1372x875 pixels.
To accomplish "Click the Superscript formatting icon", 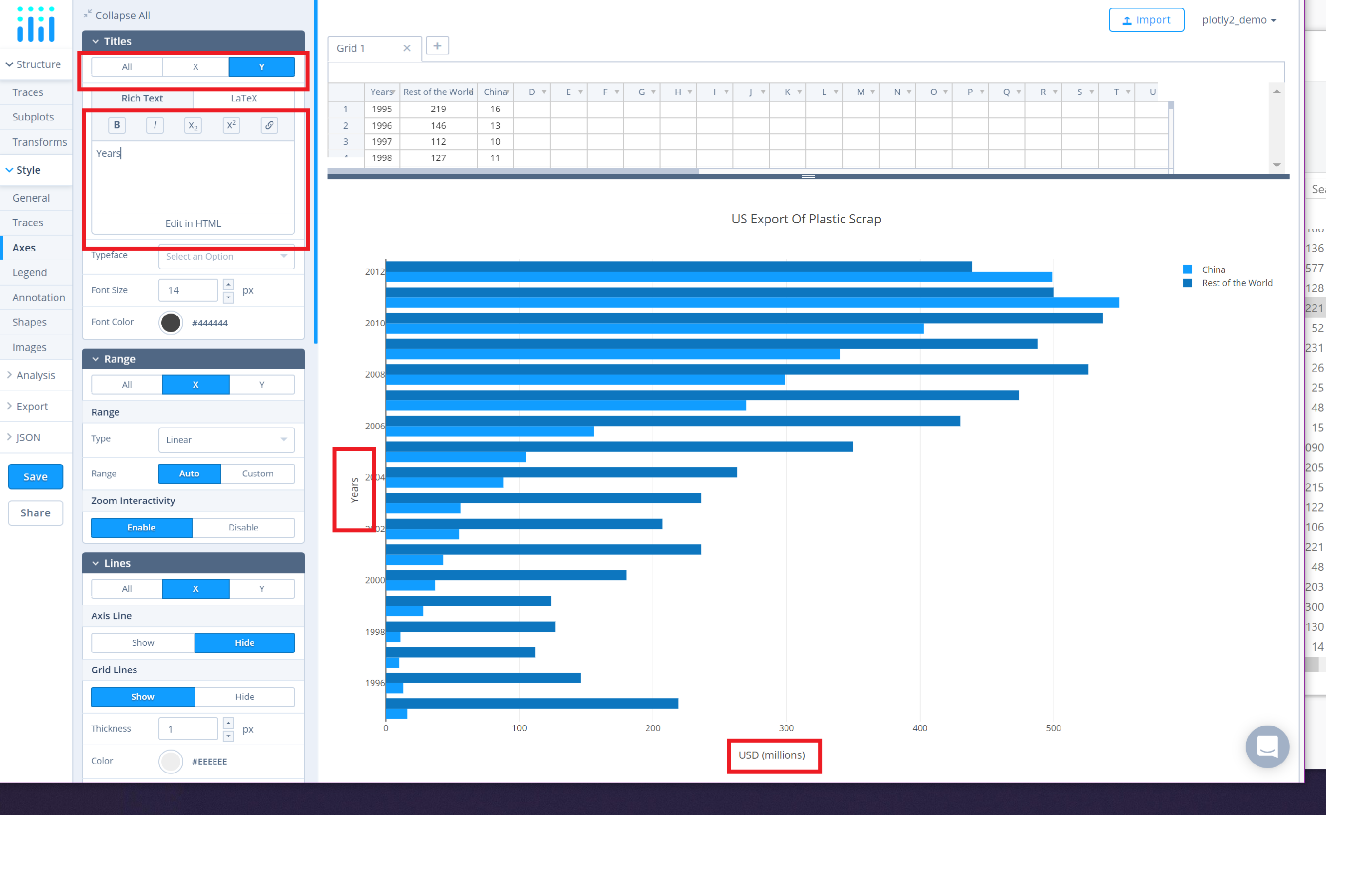I will click(x=230, y=125).
